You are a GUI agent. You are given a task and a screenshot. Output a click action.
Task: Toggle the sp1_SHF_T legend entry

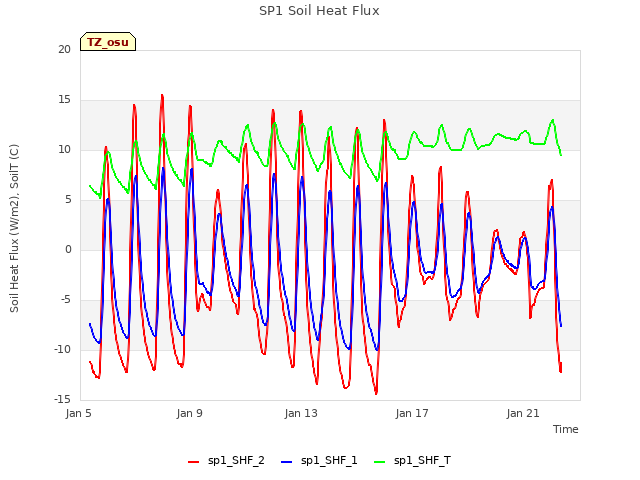tap(412, 461)
